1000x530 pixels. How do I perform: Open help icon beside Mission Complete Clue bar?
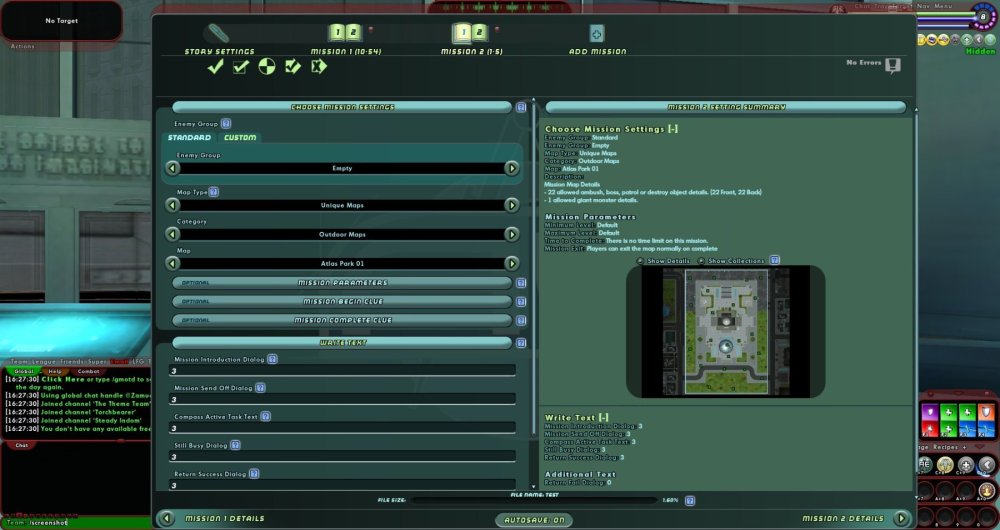521,320
